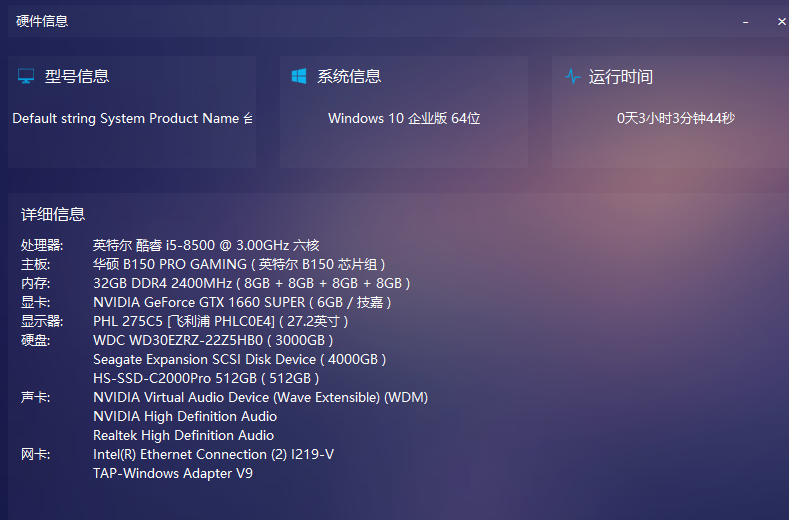Click the 显示器 label
The image size is (789, 520).
(42, 322)
